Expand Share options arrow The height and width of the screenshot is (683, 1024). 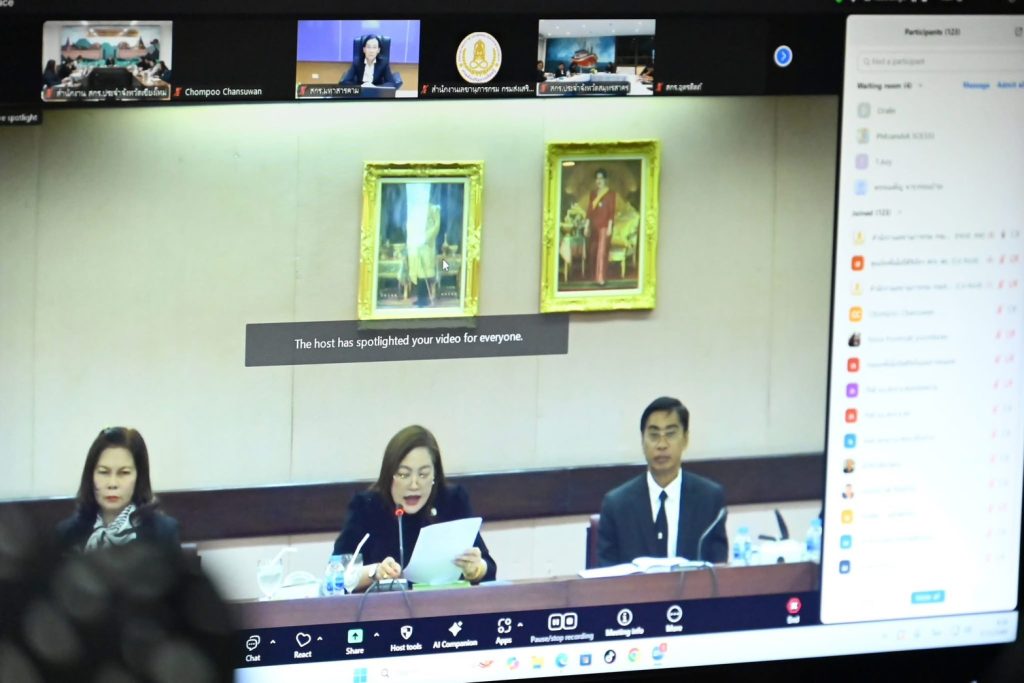(x=376, y=635)
